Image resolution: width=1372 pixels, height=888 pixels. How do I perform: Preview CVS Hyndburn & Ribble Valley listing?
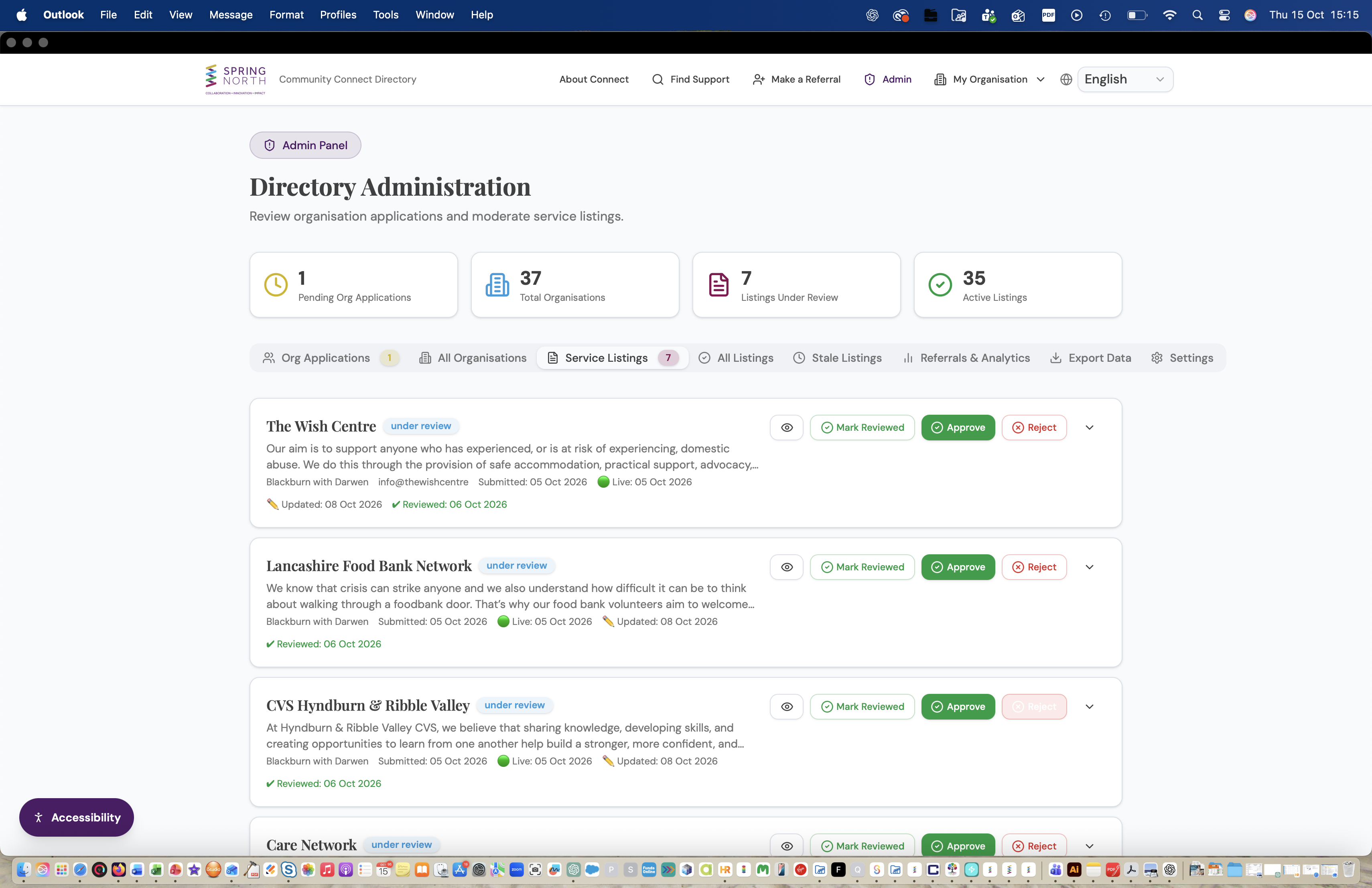coord(786,706)
